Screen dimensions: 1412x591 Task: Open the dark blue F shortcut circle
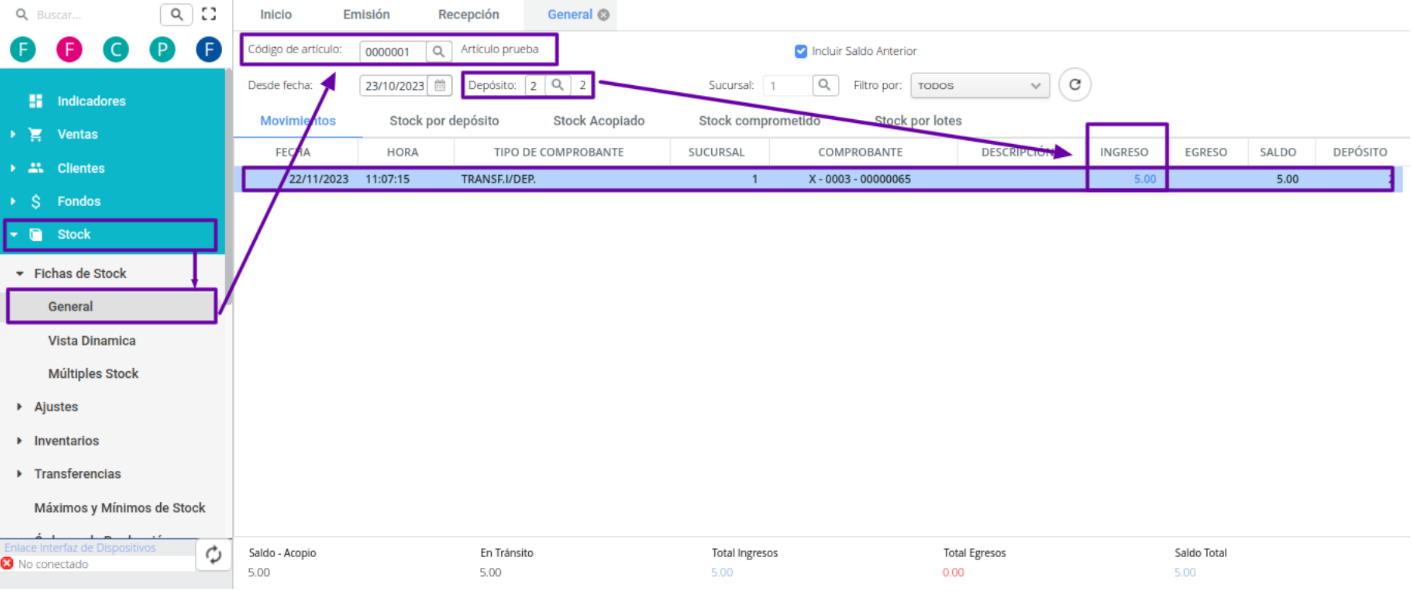(x=209, y=49)
